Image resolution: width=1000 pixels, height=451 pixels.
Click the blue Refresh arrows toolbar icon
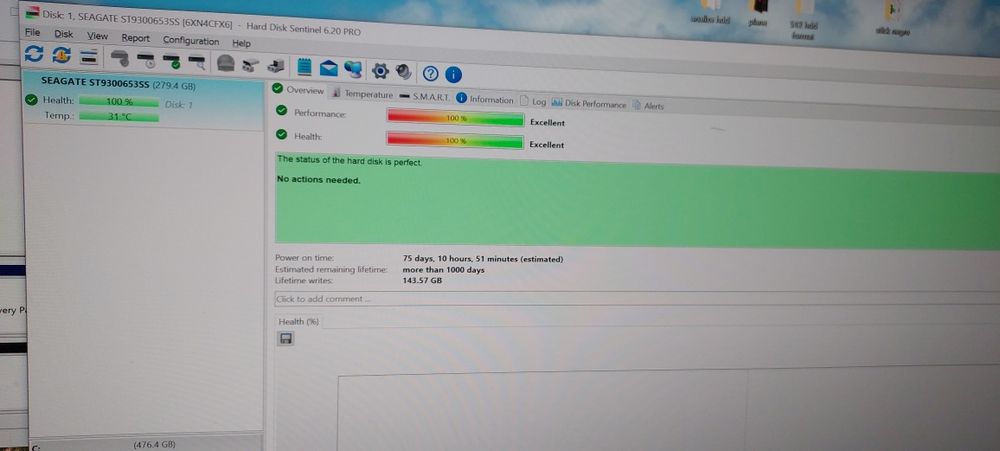point(34,54)
